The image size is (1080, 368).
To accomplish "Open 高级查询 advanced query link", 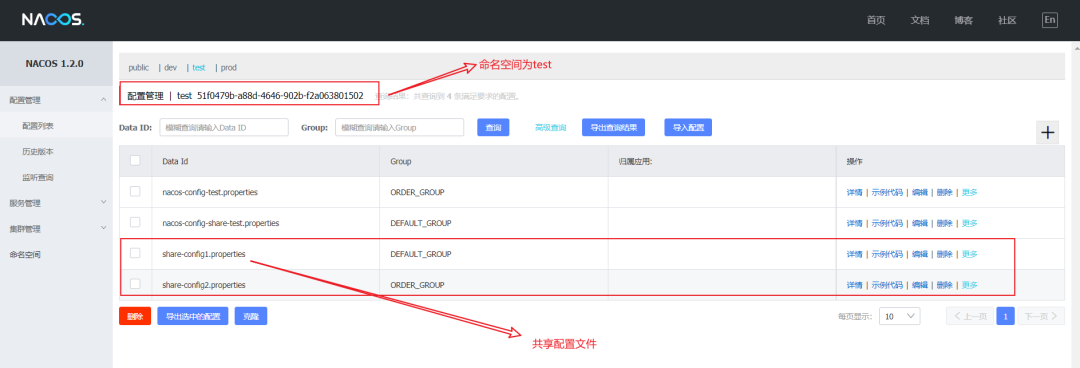I will [550, 127].
